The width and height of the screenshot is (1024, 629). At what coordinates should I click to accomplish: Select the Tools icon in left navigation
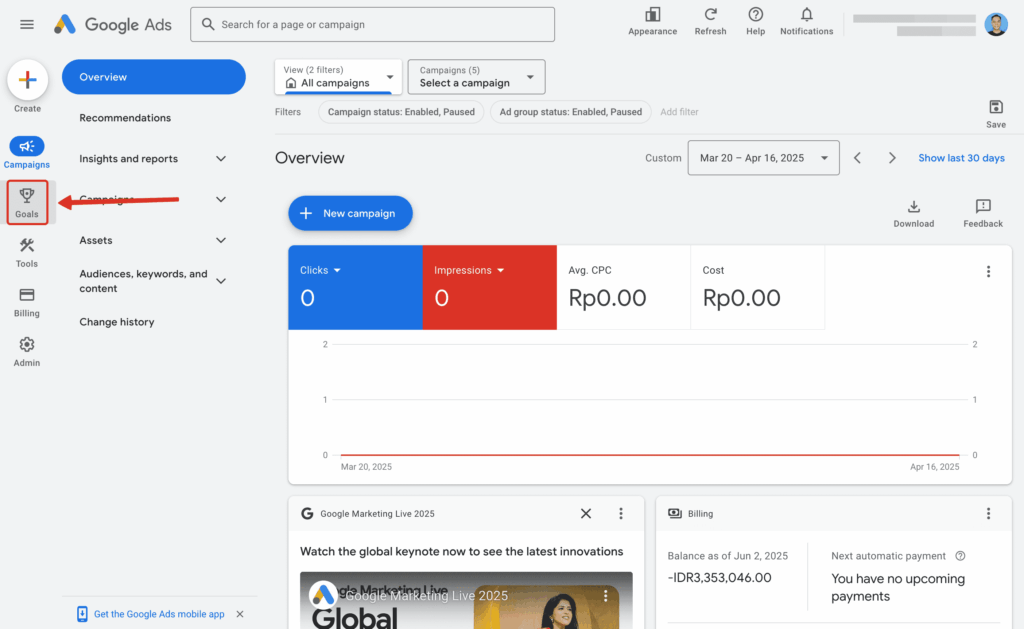(x=27, y=250)
